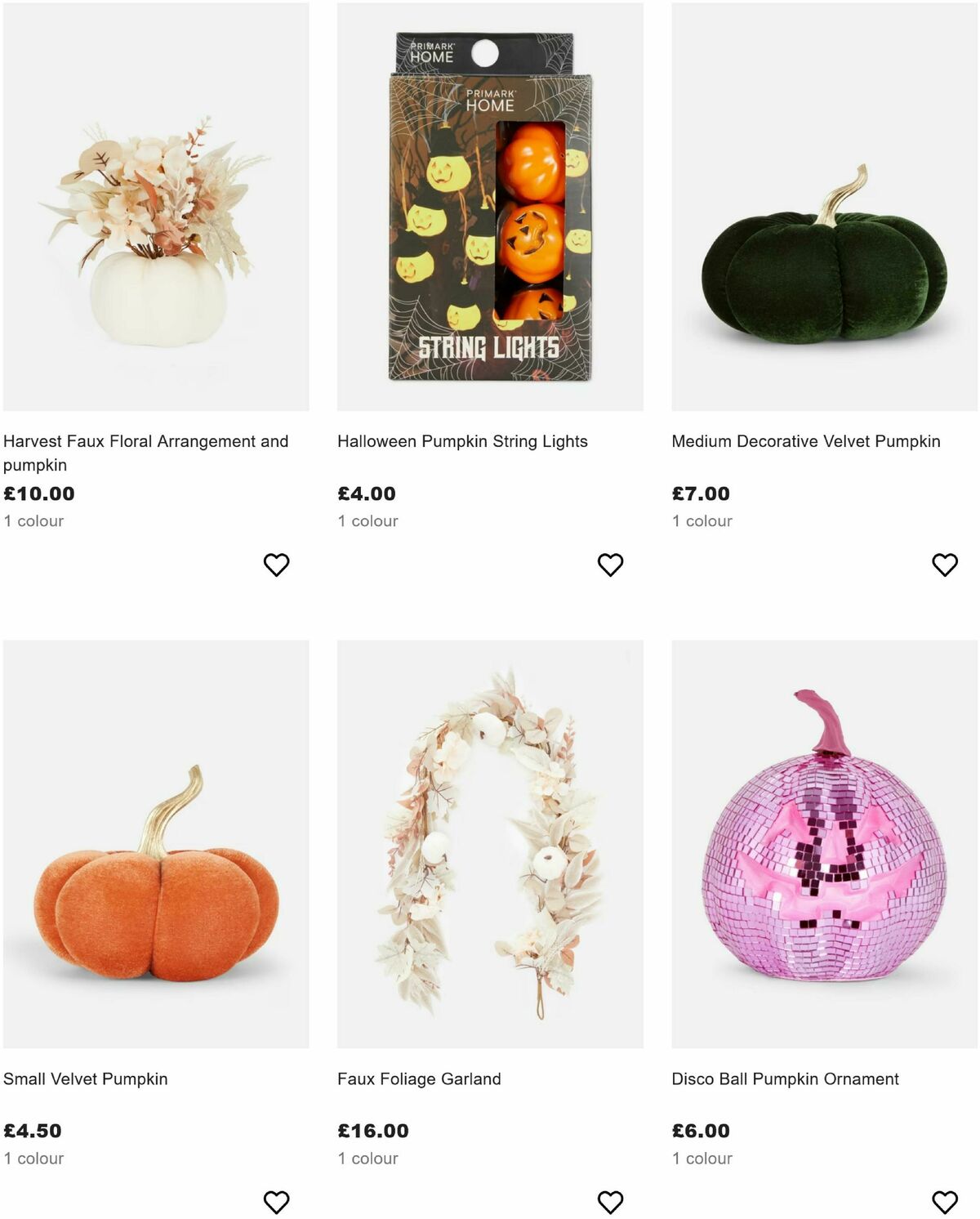Open the '1 colour' option for Disco Ball Pumpkin
The height and width of the screenshot is (1219, 980).
tap(702, 1158)
